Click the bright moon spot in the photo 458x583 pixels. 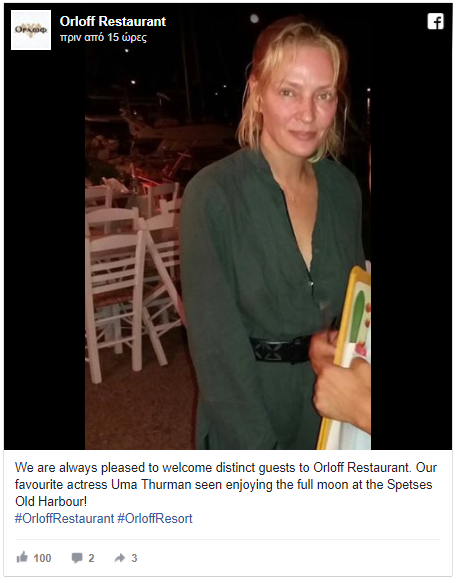point(254,19)
